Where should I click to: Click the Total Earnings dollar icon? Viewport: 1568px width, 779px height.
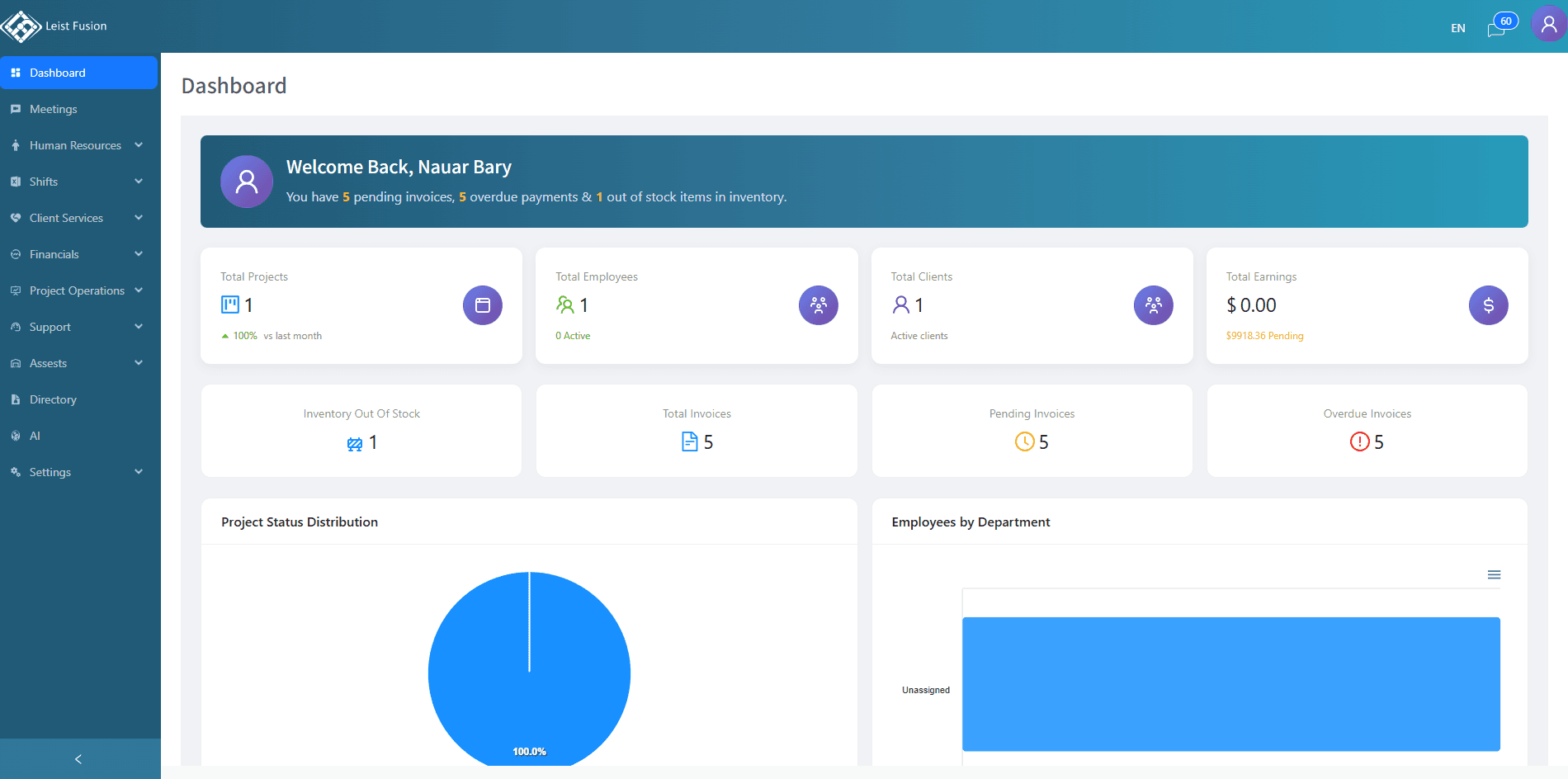(x=1488, y=305)
